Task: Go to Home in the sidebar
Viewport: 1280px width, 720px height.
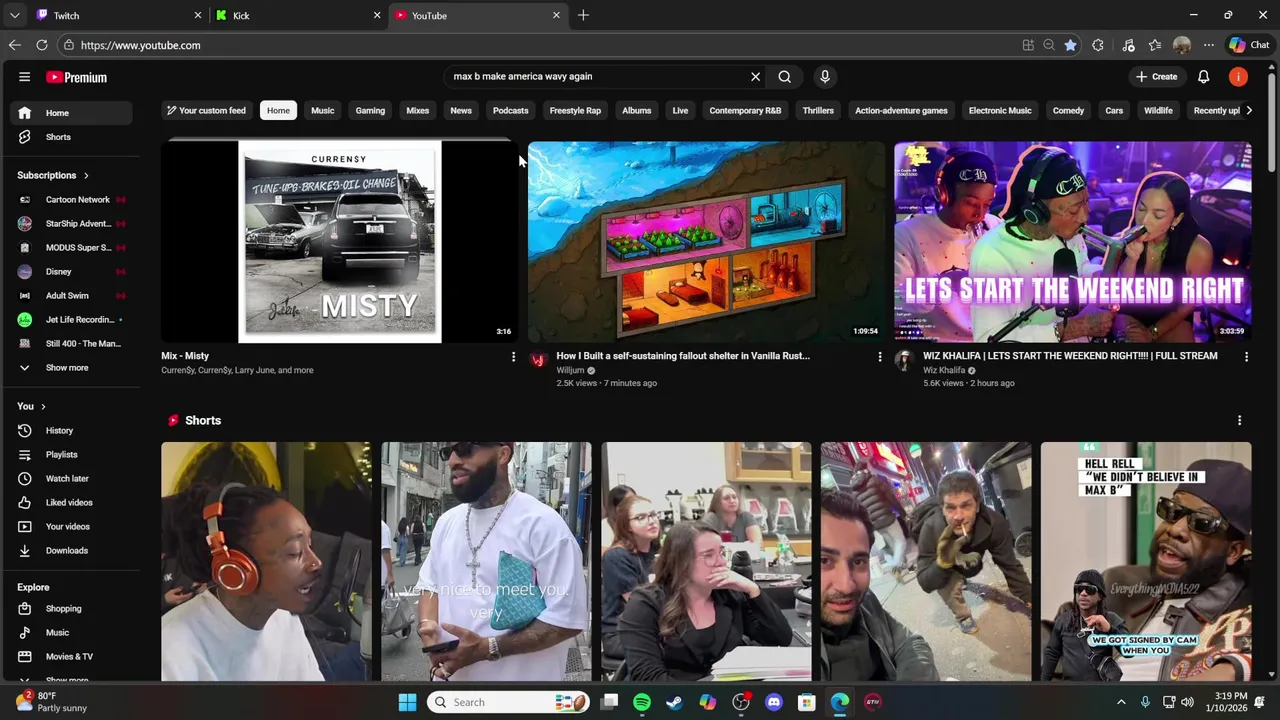Action: pyautogui.click(x=70, y=113)
